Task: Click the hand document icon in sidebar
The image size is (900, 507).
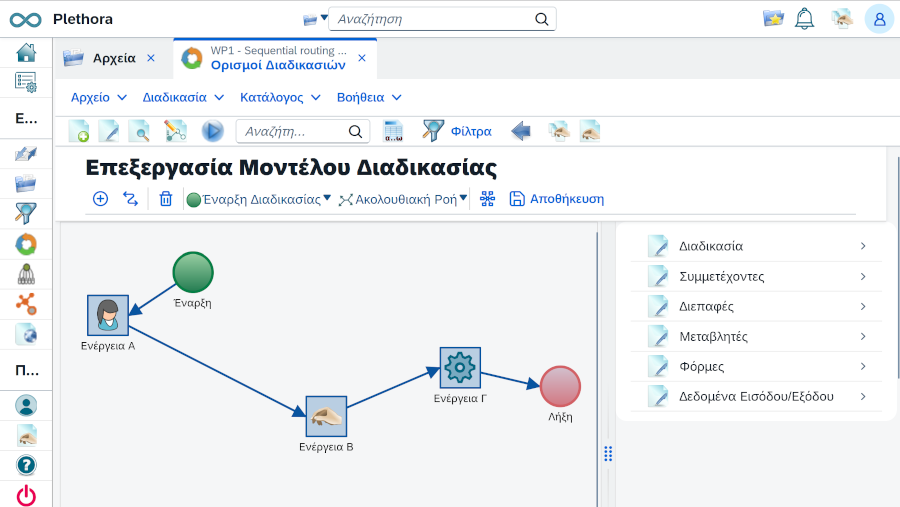Action: click(x=26, y=435)
